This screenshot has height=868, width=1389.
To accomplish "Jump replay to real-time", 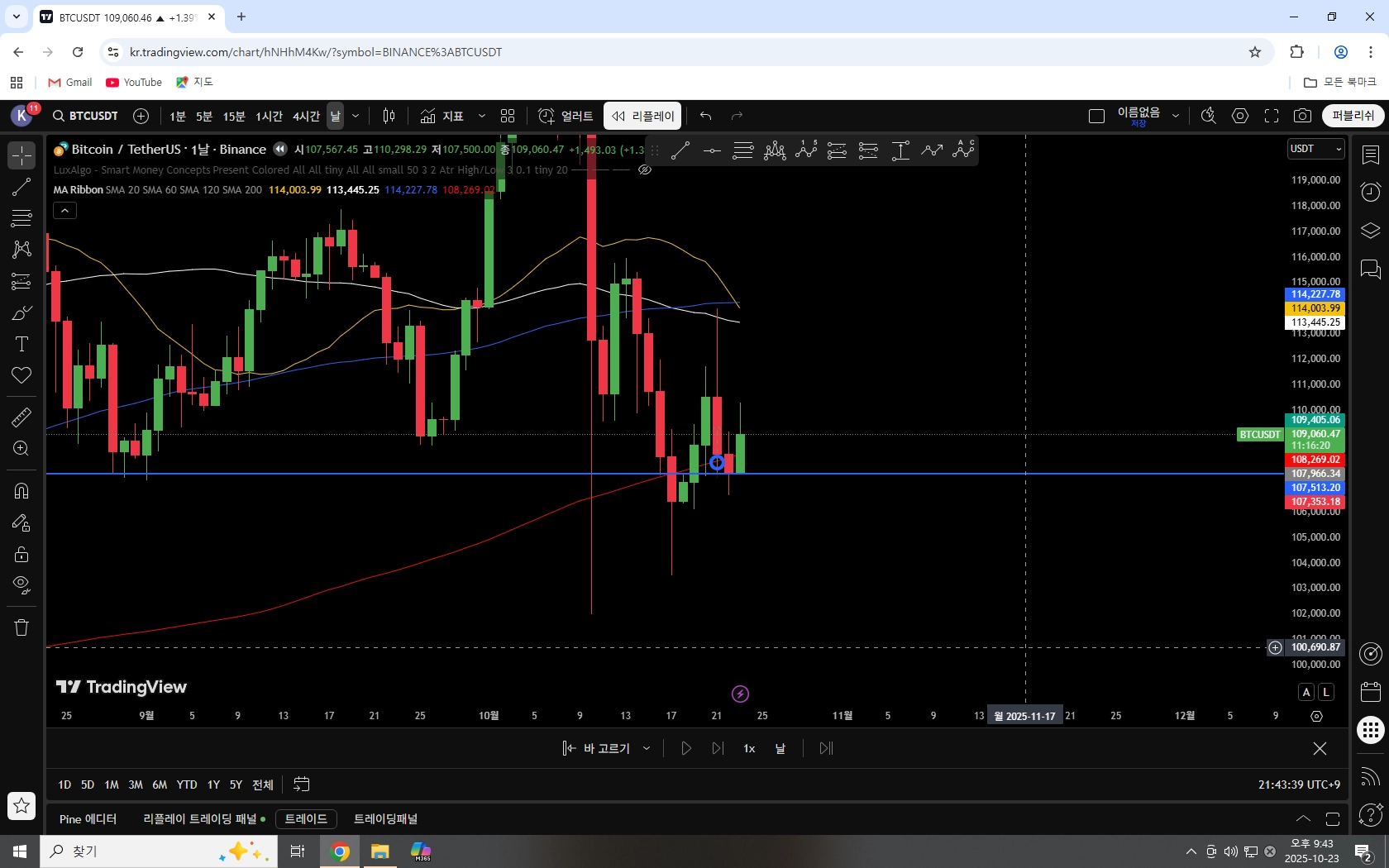I will [x=826, y=748].
